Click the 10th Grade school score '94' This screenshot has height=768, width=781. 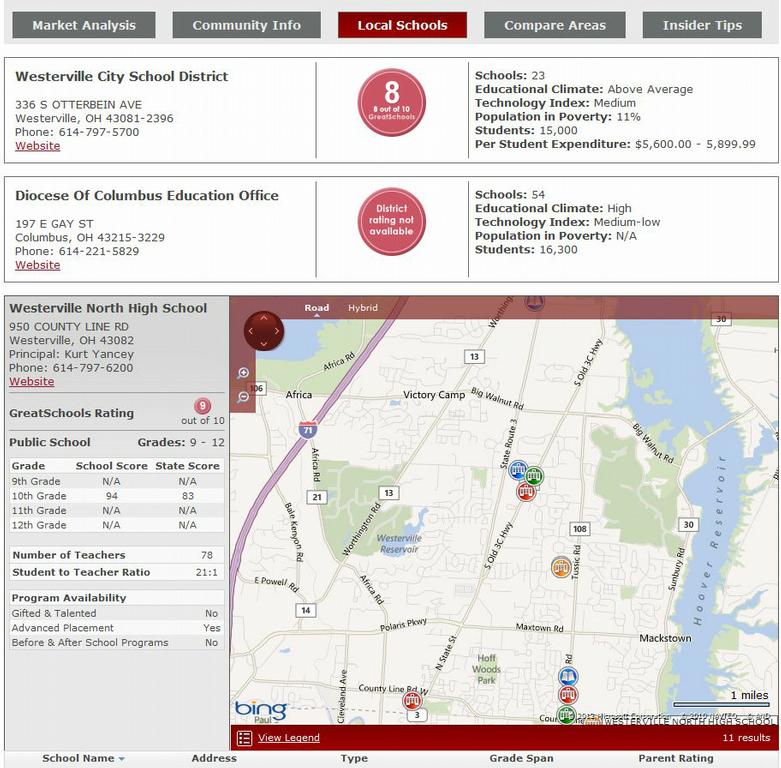point(112,496)
